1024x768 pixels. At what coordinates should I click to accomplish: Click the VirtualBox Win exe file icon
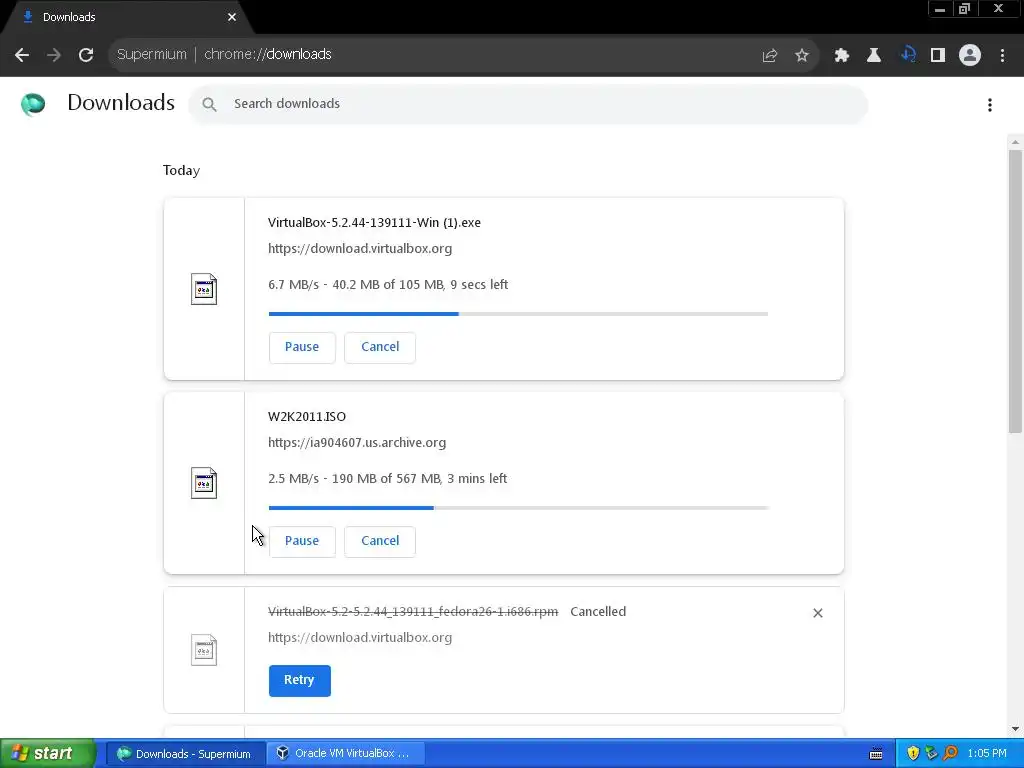(x=204, y=289)
